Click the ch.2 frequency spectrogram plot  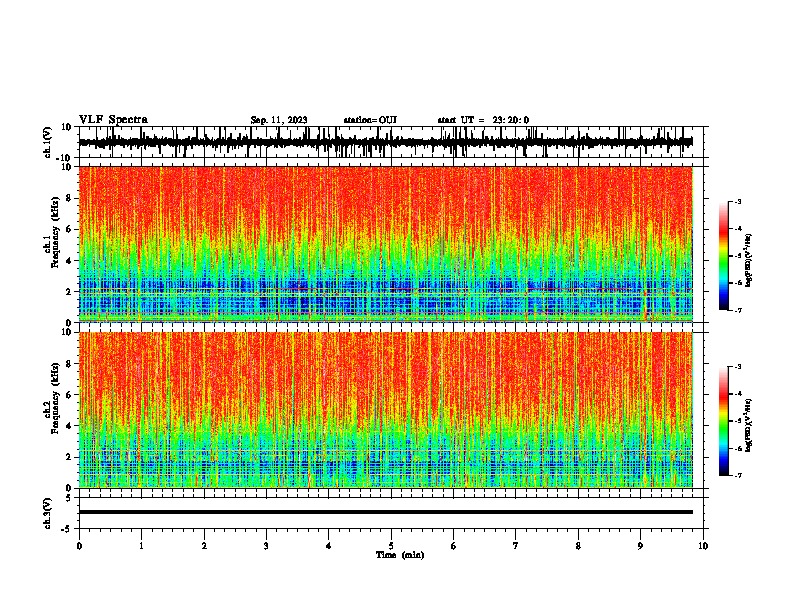coord(386,410)
